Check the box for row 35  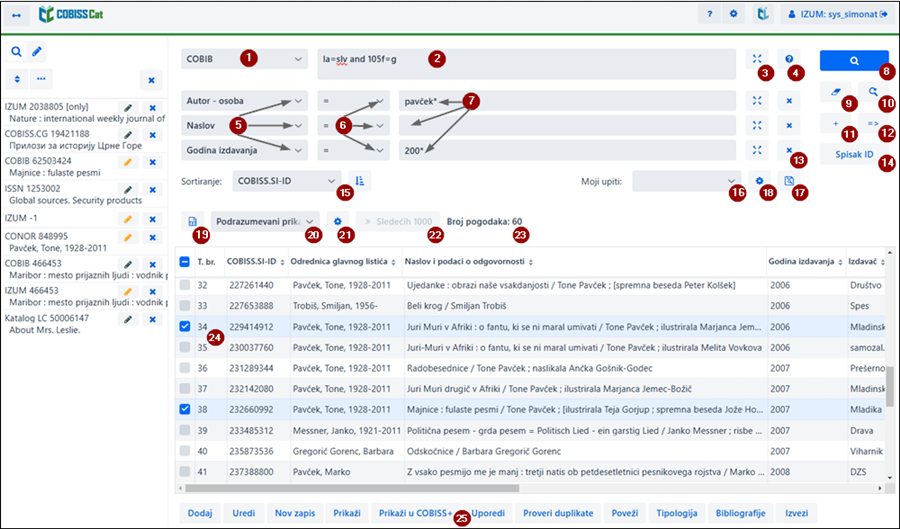pos(184,347)
